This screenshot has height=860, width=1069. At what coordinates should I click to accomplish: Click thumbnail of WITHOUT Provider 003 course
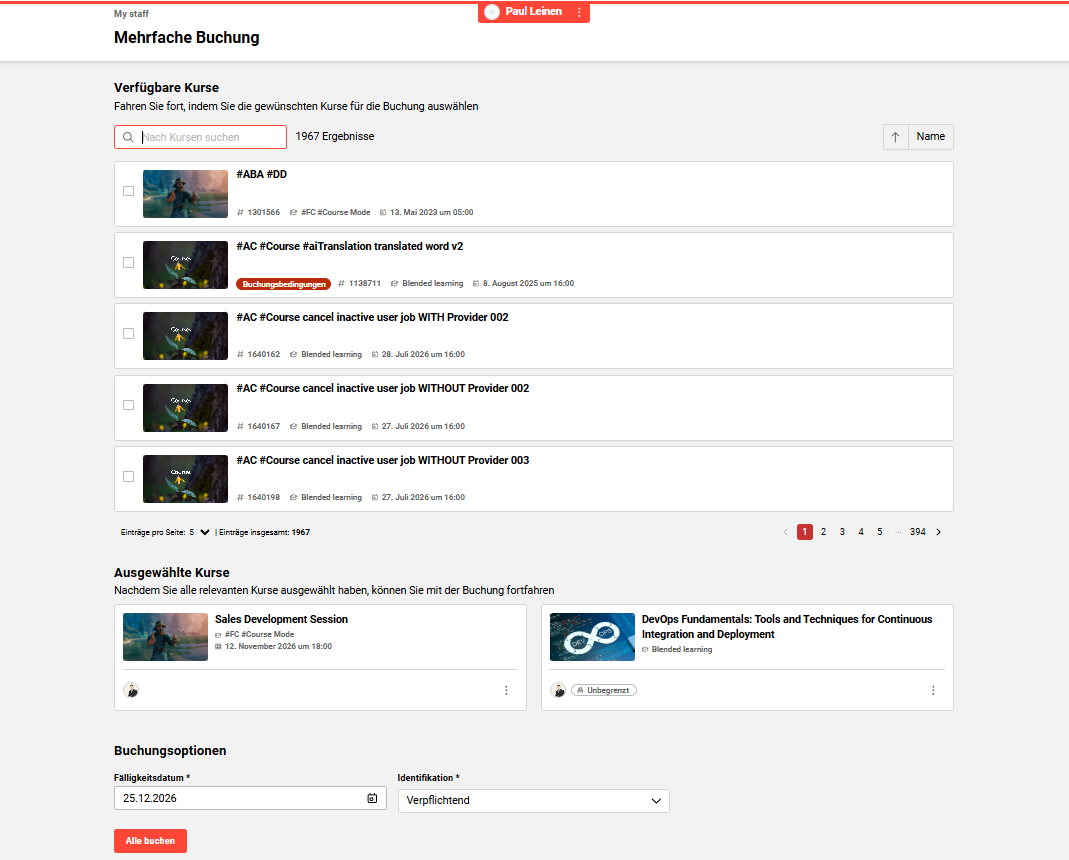pyautogui.click(x=185, y=479)
